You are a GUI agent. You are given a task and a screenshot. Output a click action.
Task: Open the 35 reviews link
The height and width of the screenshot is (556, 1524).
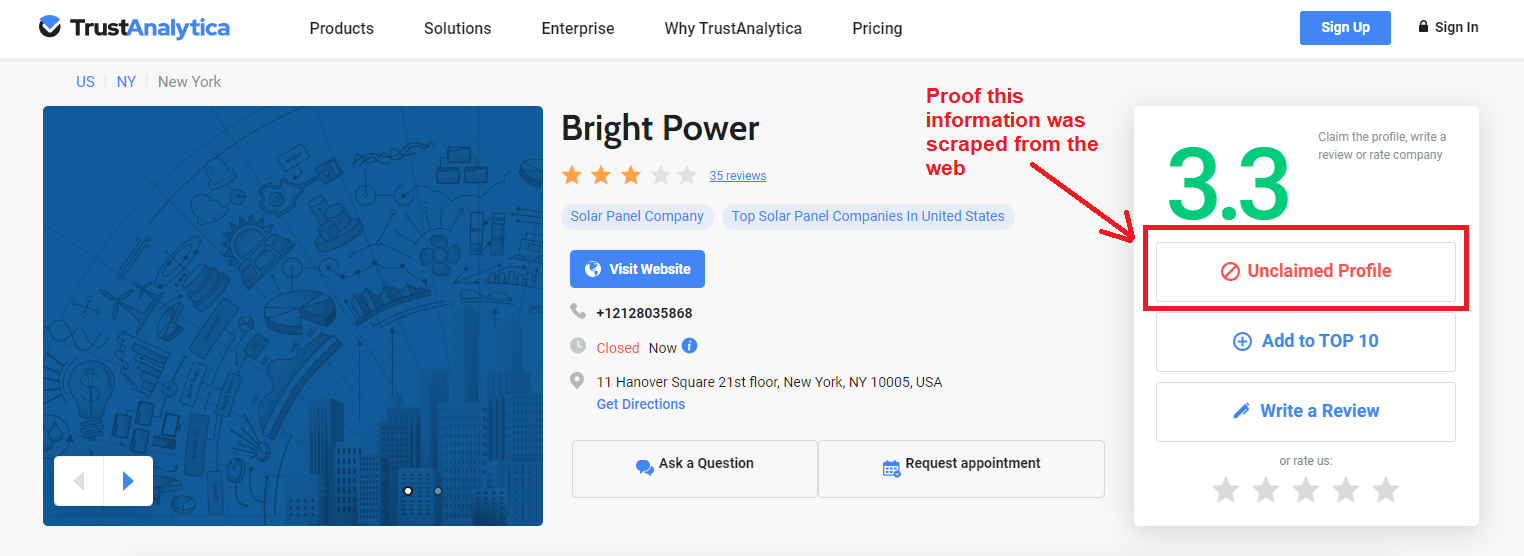pos(738,176)
